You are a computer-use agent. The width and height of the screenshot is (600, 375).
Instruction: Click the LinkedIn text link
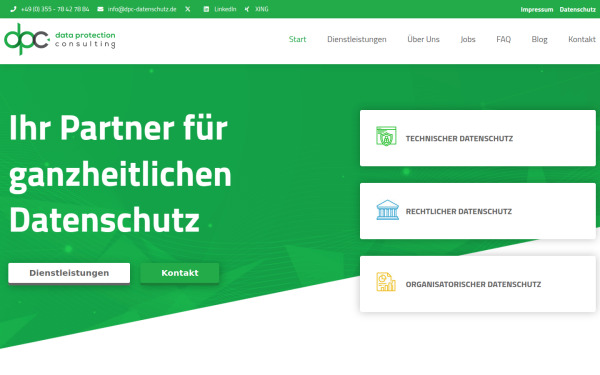tap(225, 9)
